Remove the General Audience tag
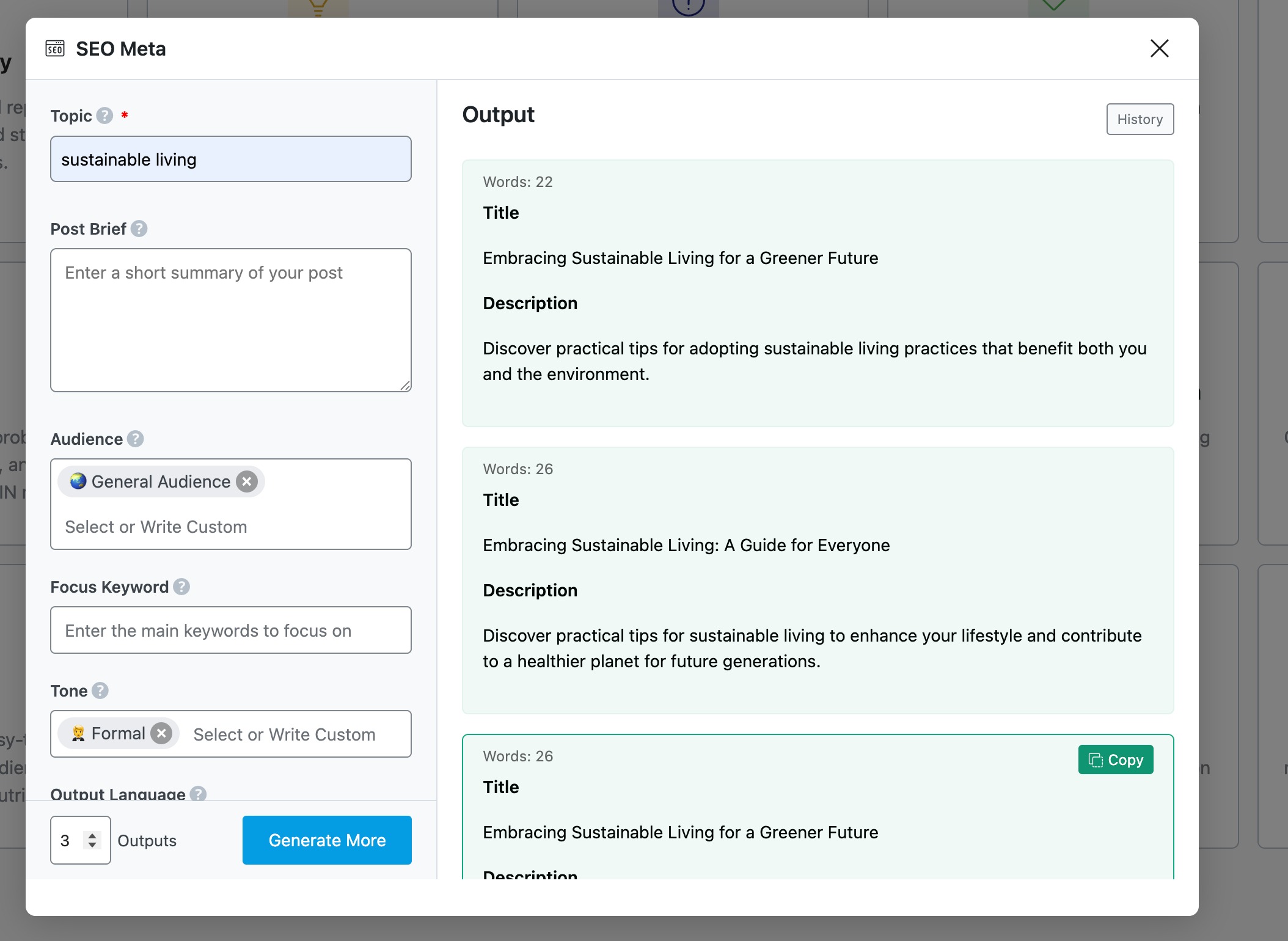Viewport: 1288px width, 941px height. pyautogui.click(x=247, y=481)
